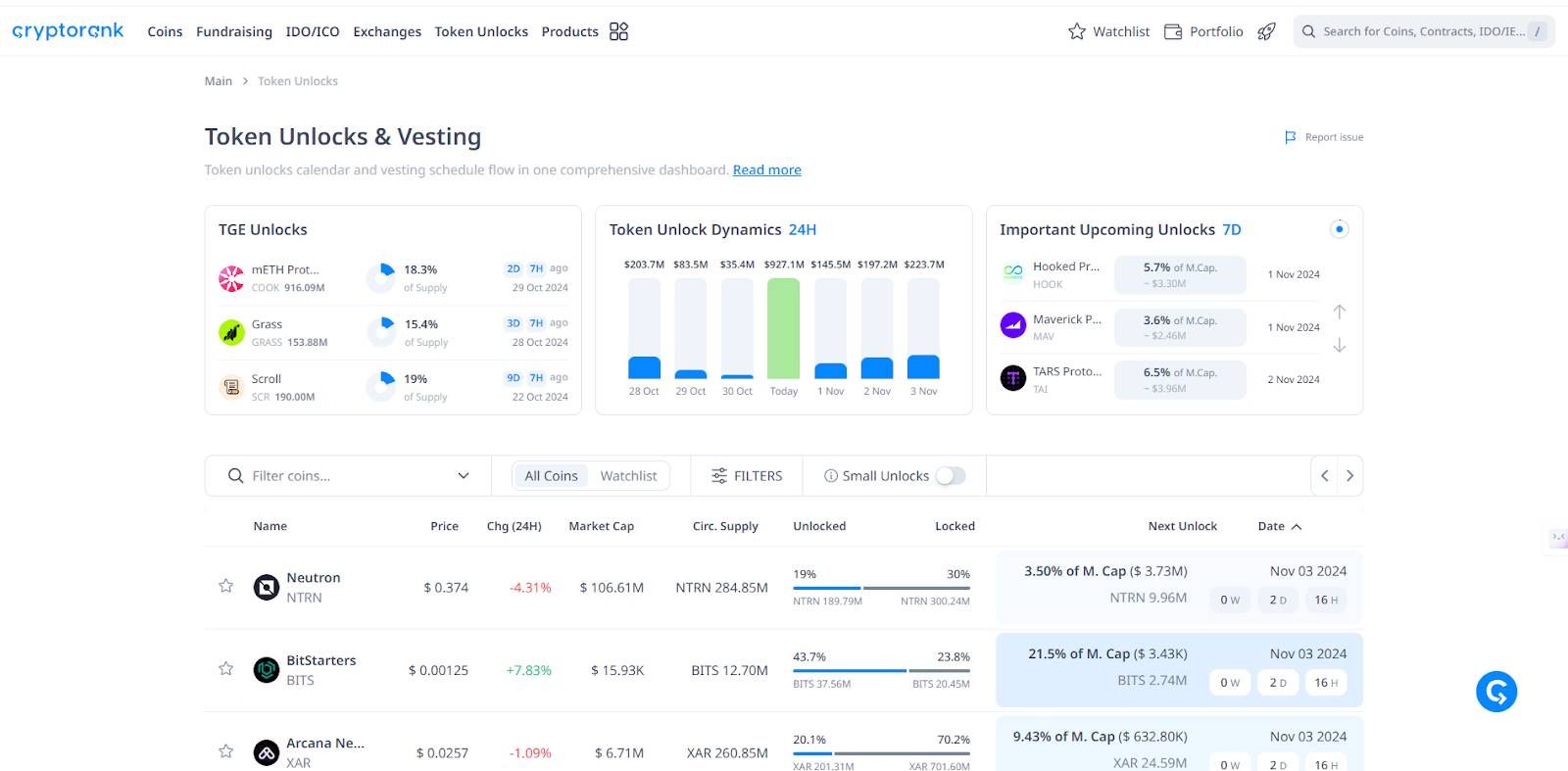Open the Coins menu
Viewport: 1568px width, 771px height.
[165, 31]
